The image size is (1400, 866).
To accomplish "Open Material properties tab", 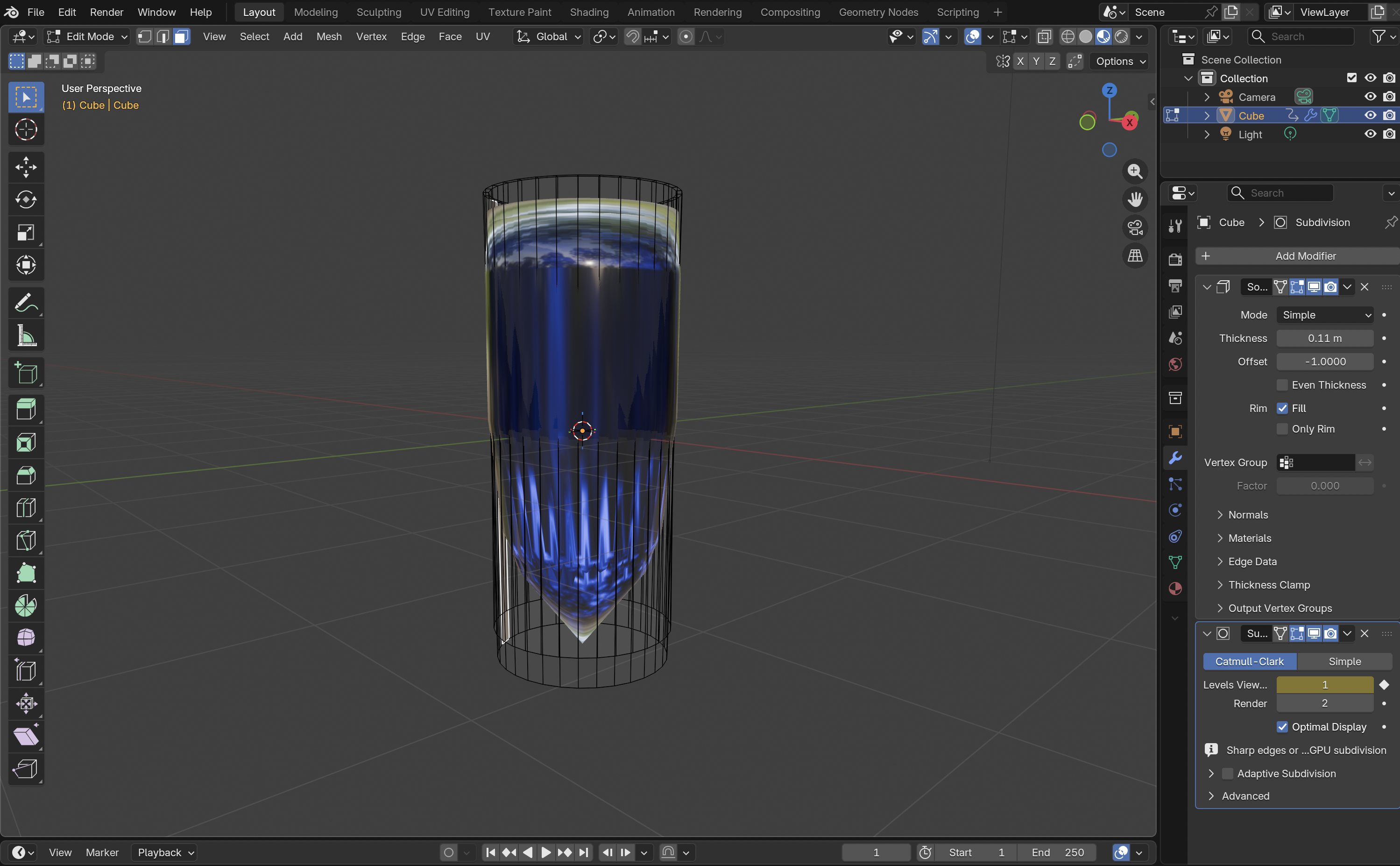I will point(1175,589).
